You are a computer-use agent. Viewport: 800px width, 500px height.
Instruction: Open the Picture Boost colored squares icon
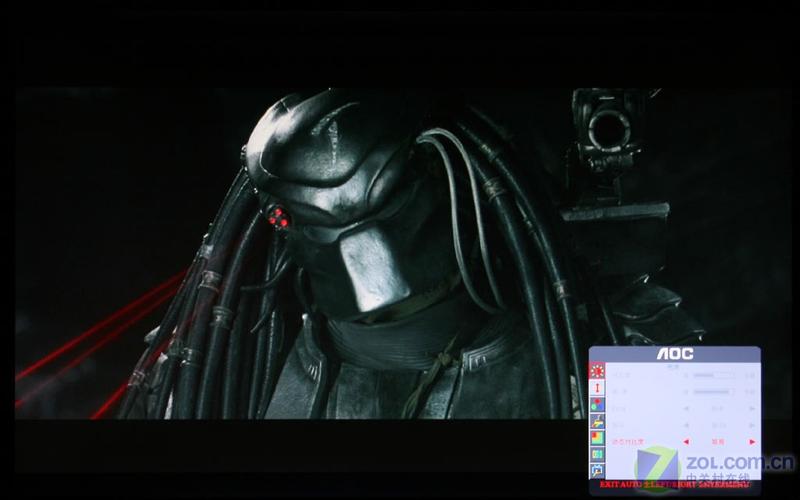click(597, 438)
